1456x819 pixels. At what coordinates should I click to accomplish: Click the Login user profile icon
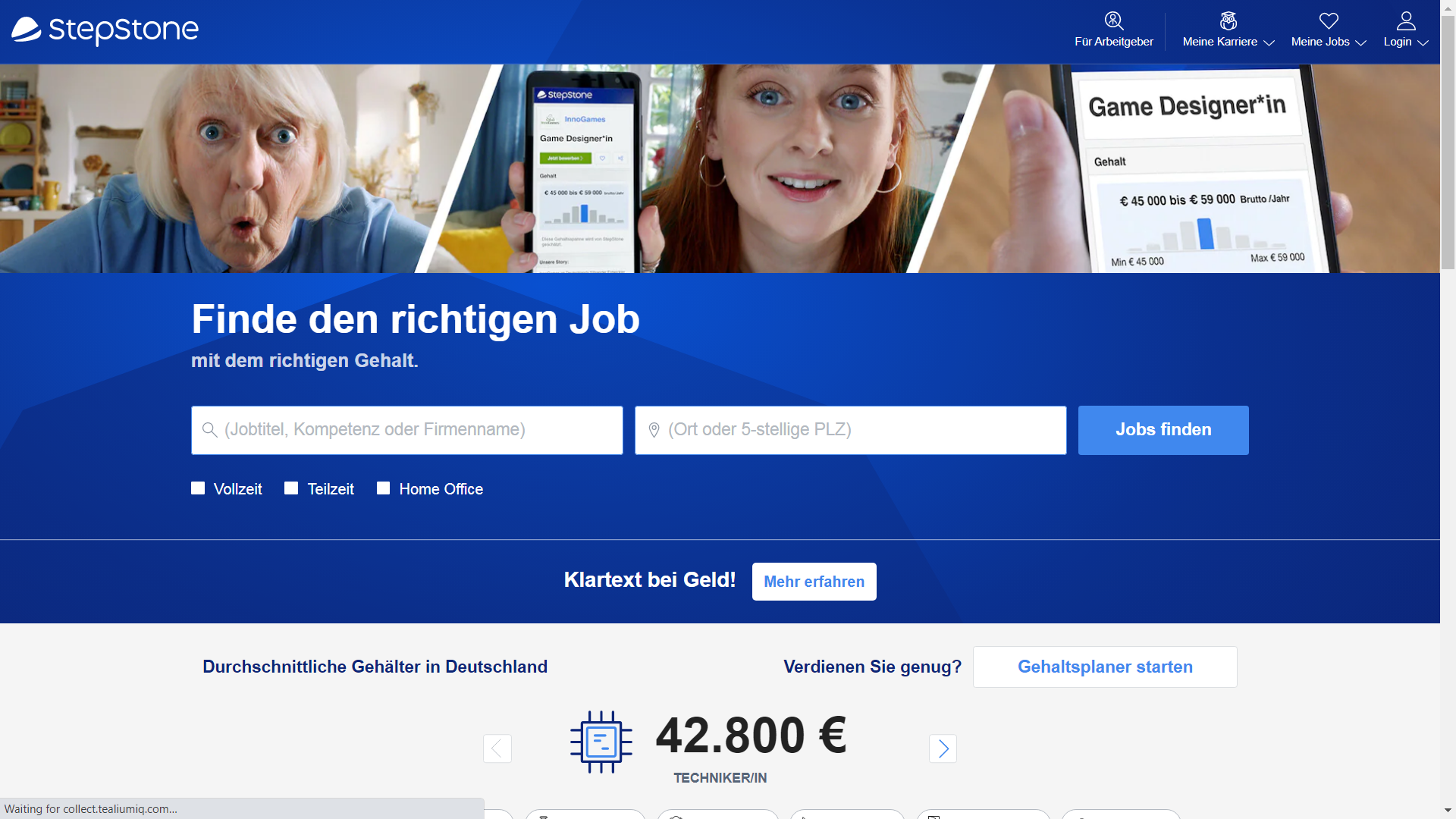(1406, 20)
